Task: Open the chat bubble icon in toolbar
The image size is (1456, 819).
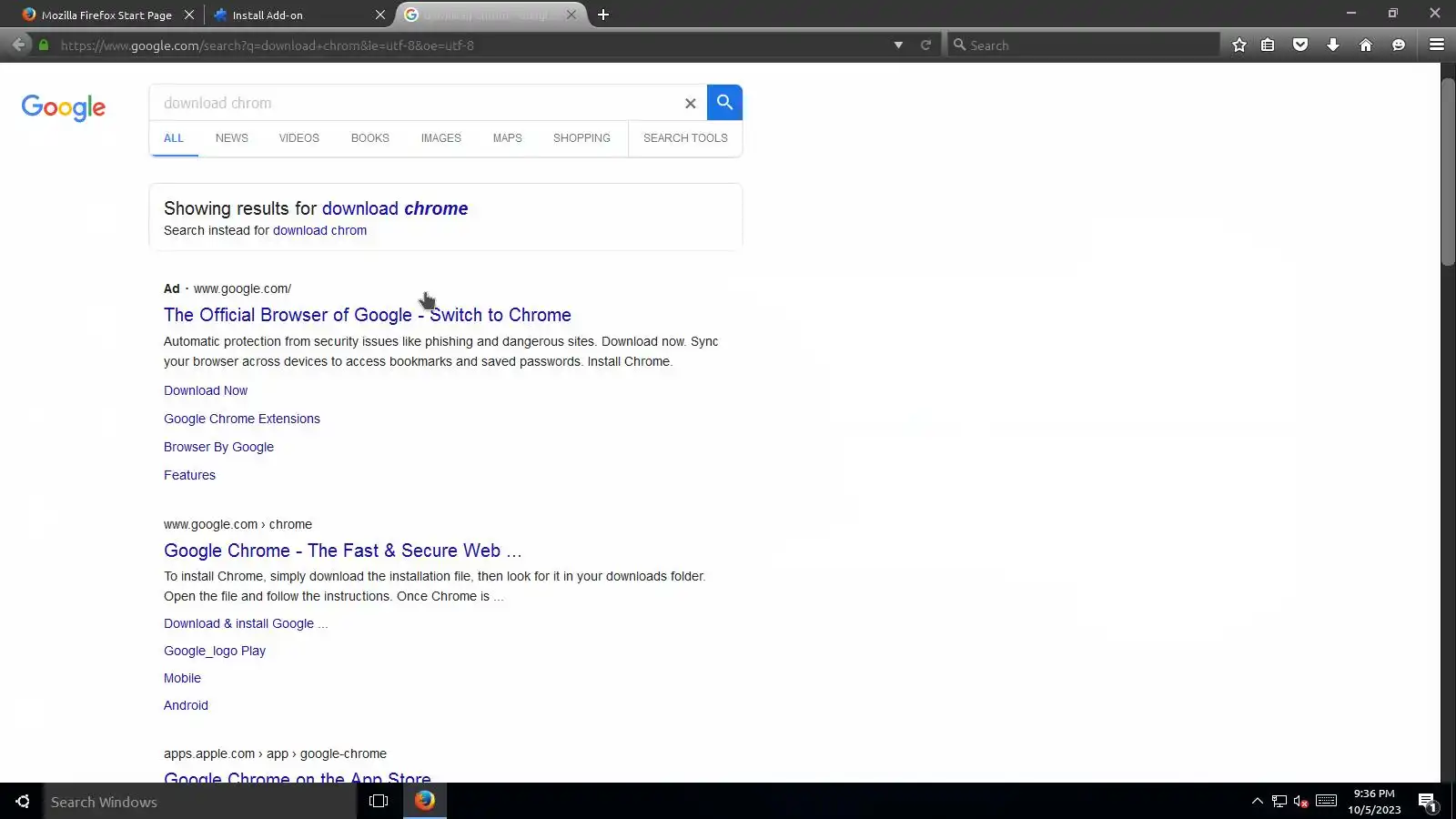Action: (x=1399, y=45)
